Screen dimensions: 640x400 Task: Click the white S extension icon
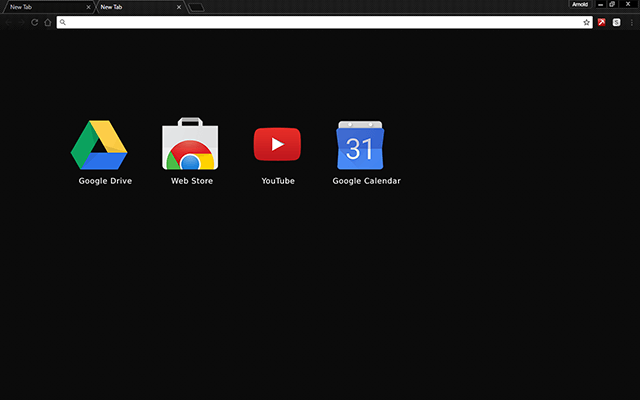[617, 22]
